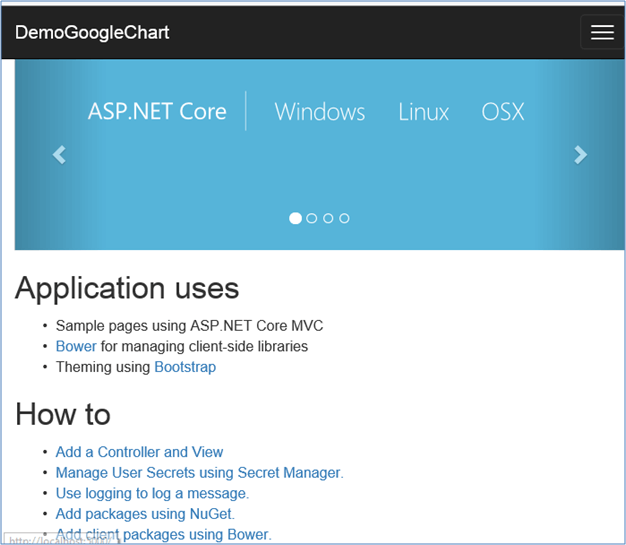Open the Bootstrap theming link
Screen dimensions: 626x545
(185, 367)
